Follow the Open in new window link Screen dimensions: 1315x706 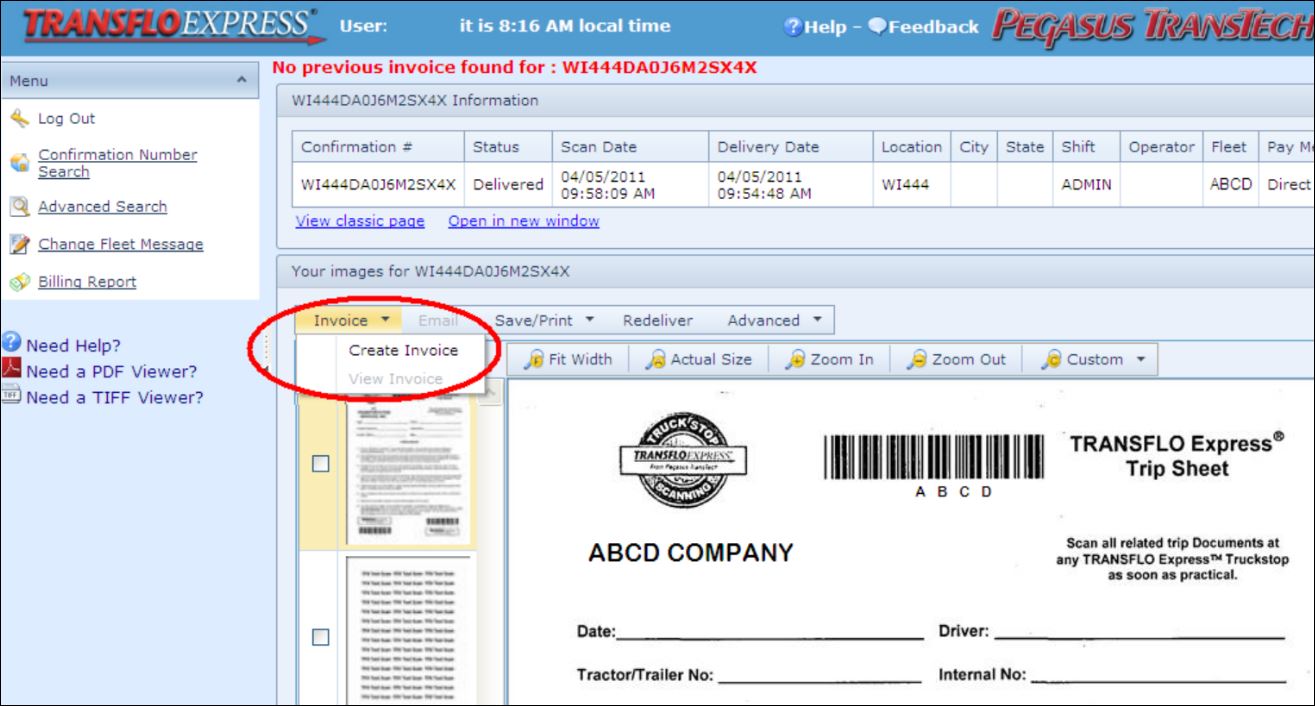[524, 221]
